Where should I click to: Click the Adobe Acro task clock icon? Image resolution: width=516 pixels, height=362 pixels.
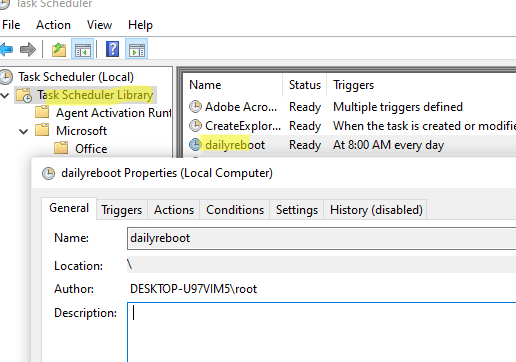pyautogui.click(x=195, y=107)
